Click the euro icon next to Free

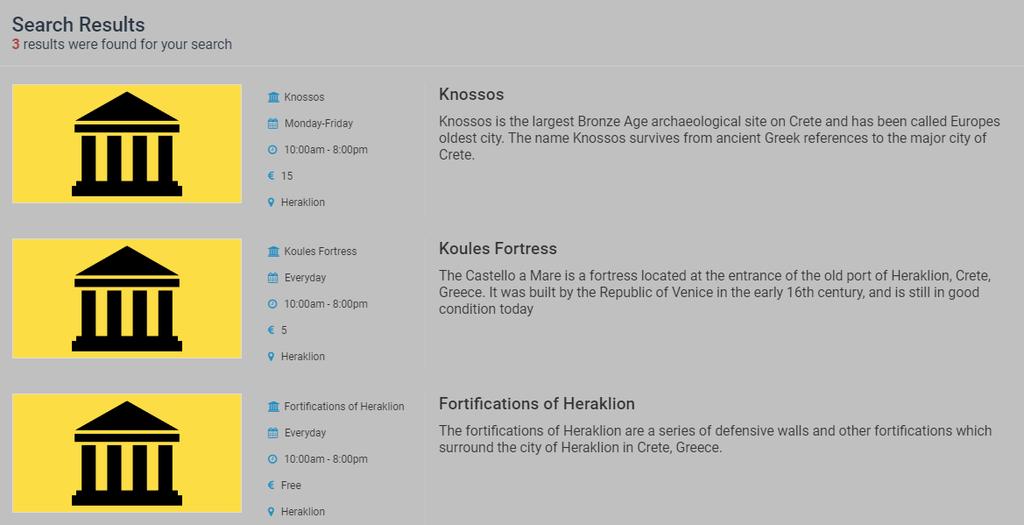pos(272,485)
